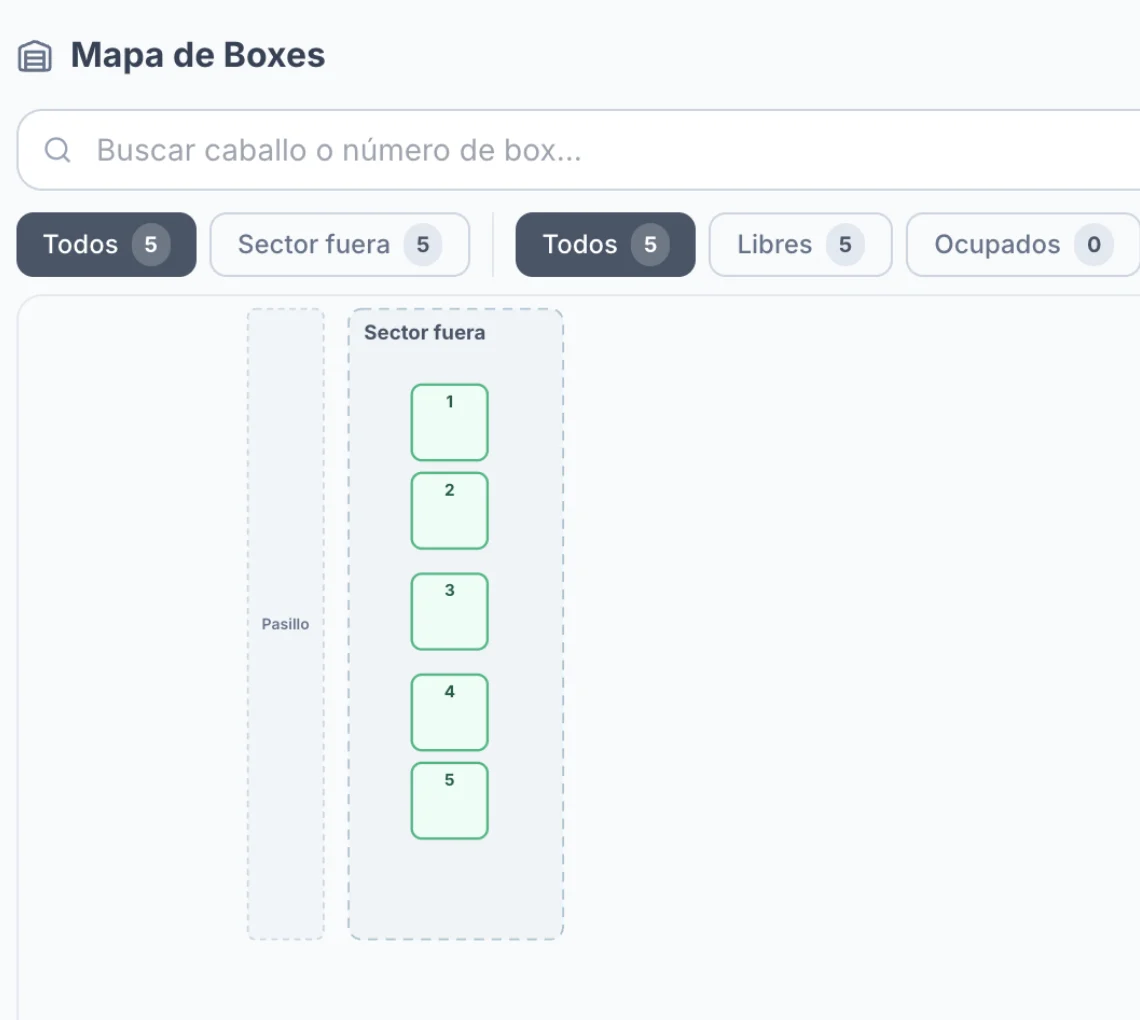
Task: Focus the Buscar caballo o número de box field
Action: [x=579, y=150]
